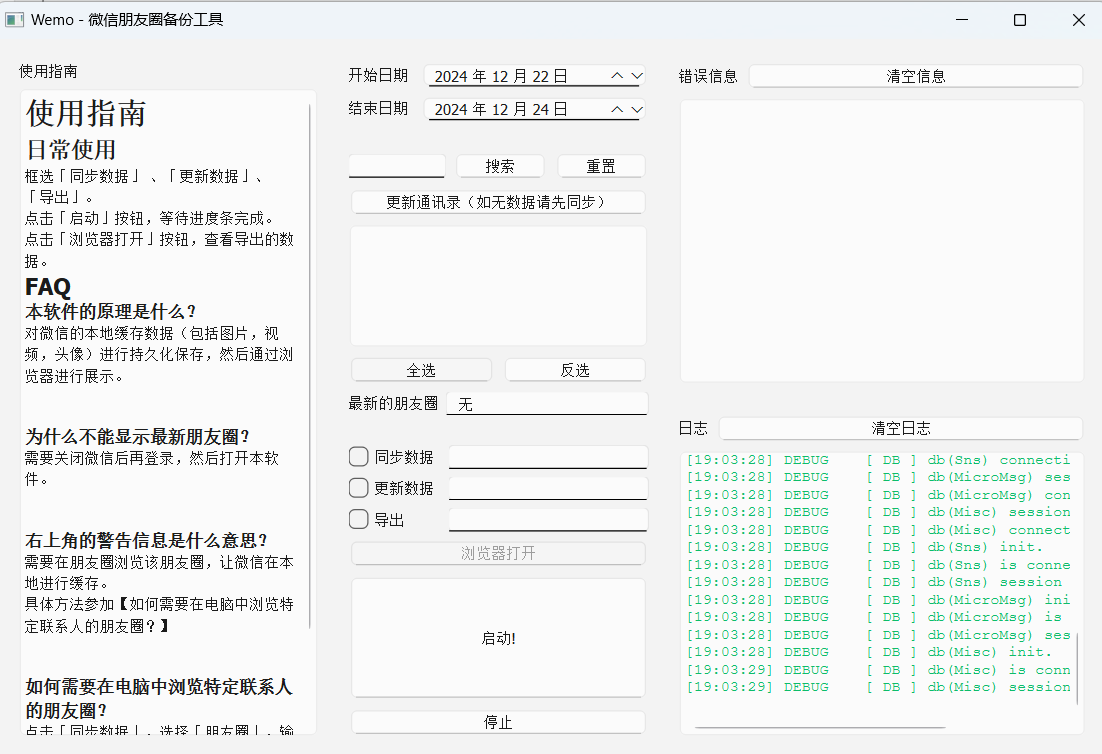This screenshot has width=1102, height=754.
Task: Increase start date with up arrow
Action: 617,76
